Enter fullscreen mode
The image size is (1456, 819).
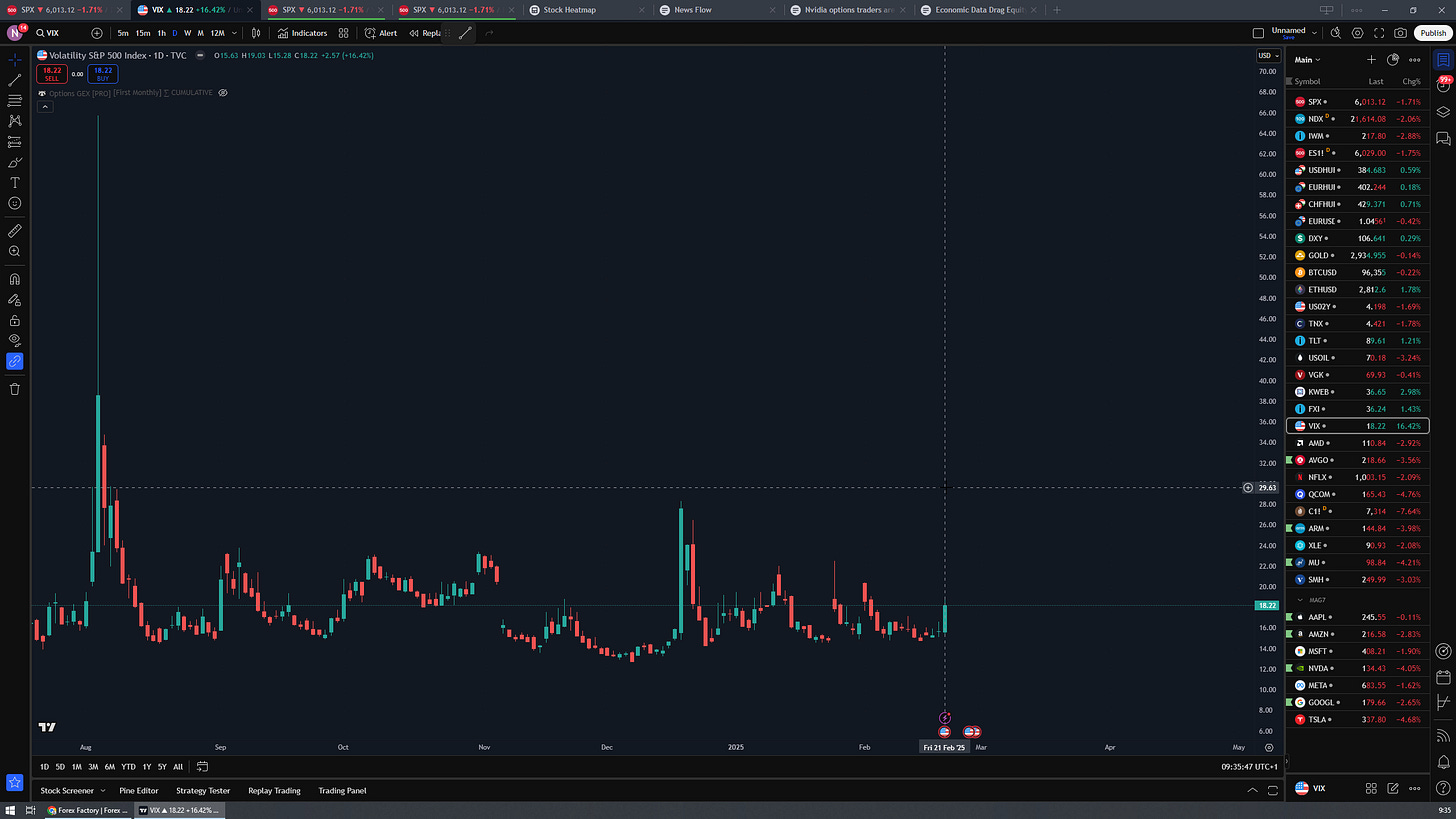point(1380,33)
